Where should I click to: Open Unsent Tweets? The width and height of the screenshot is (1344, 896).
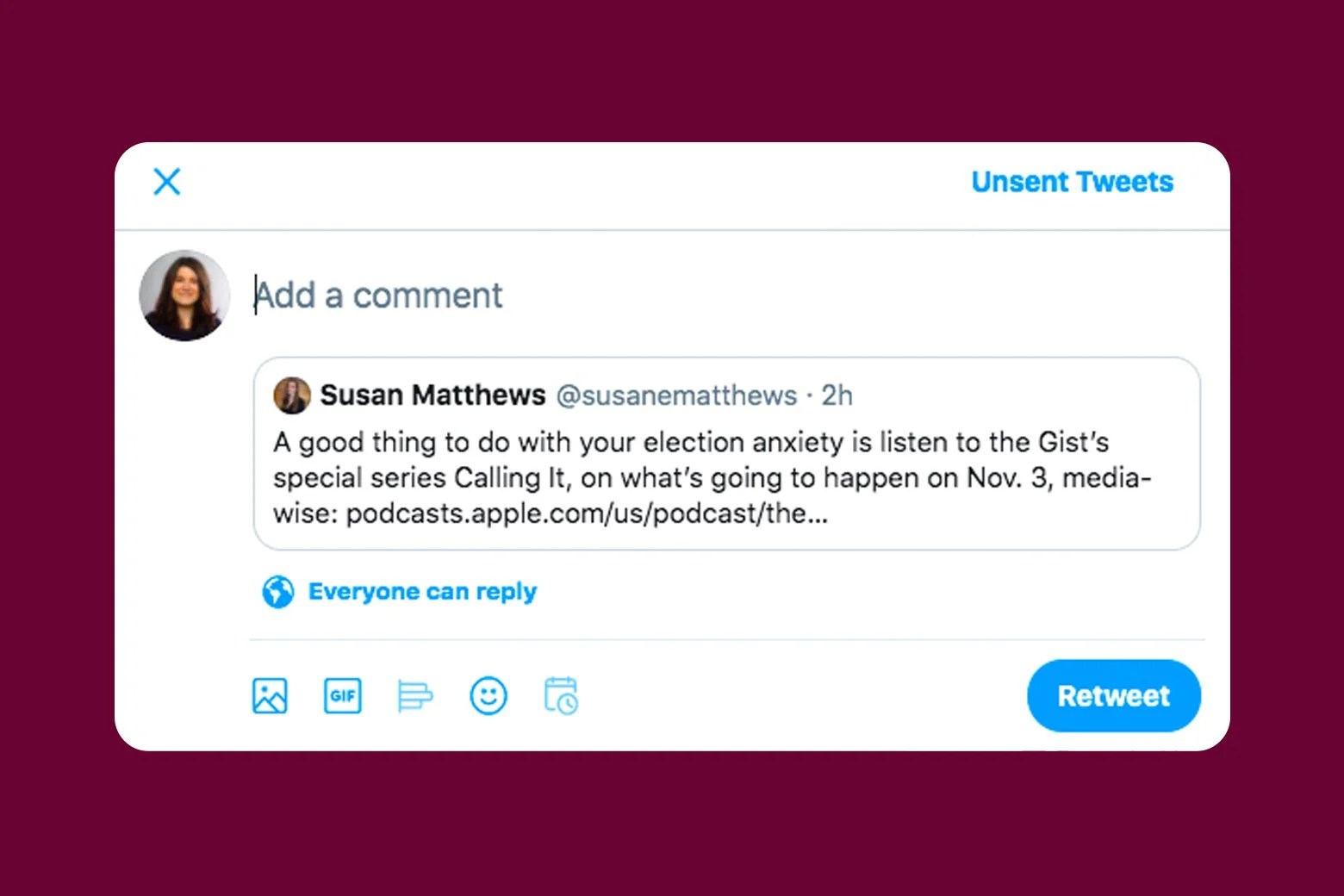1072,182
